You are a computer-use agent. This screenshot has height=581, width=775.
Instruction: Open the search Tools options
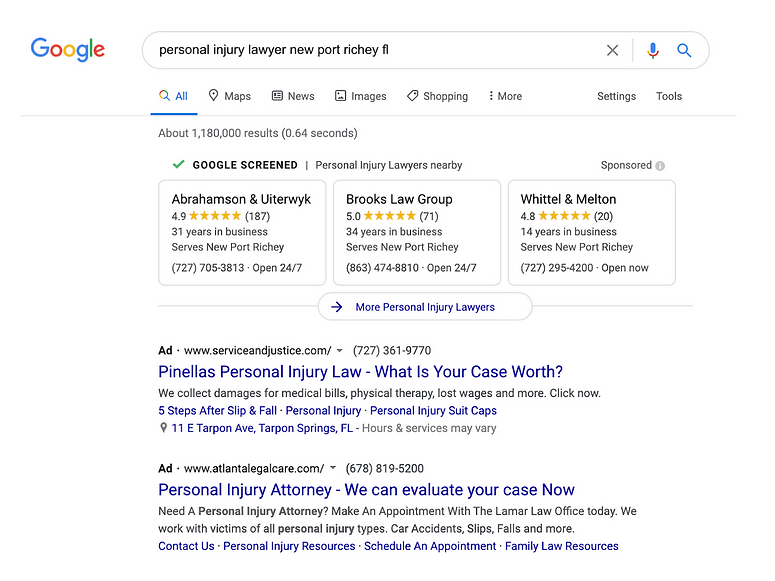click(x=669, y=96)
